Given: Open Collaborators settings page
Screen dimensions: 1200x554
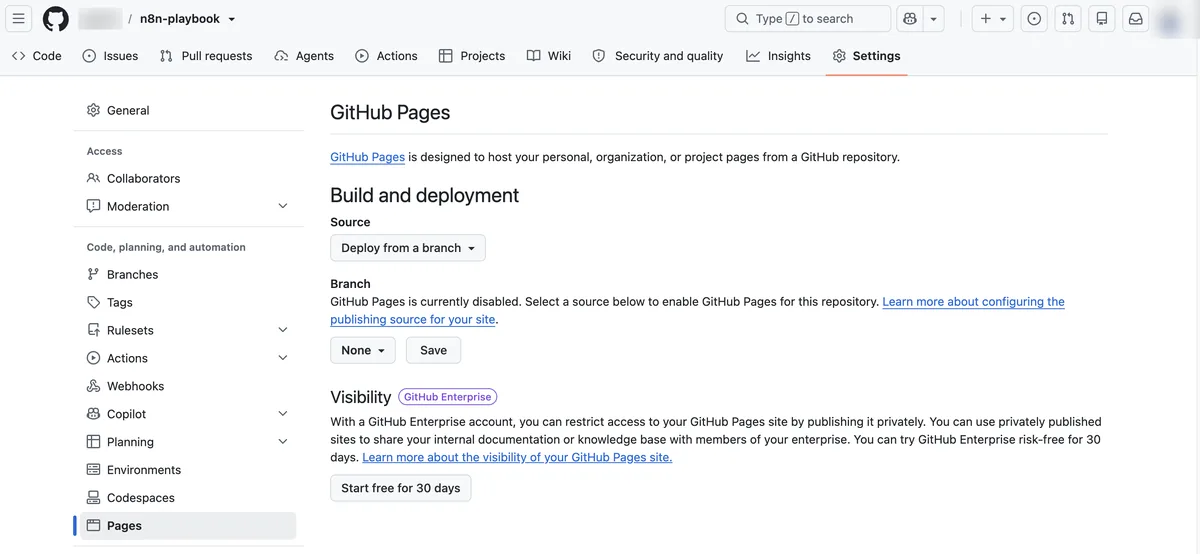Looking at the screenshot, I should [188, 178].
